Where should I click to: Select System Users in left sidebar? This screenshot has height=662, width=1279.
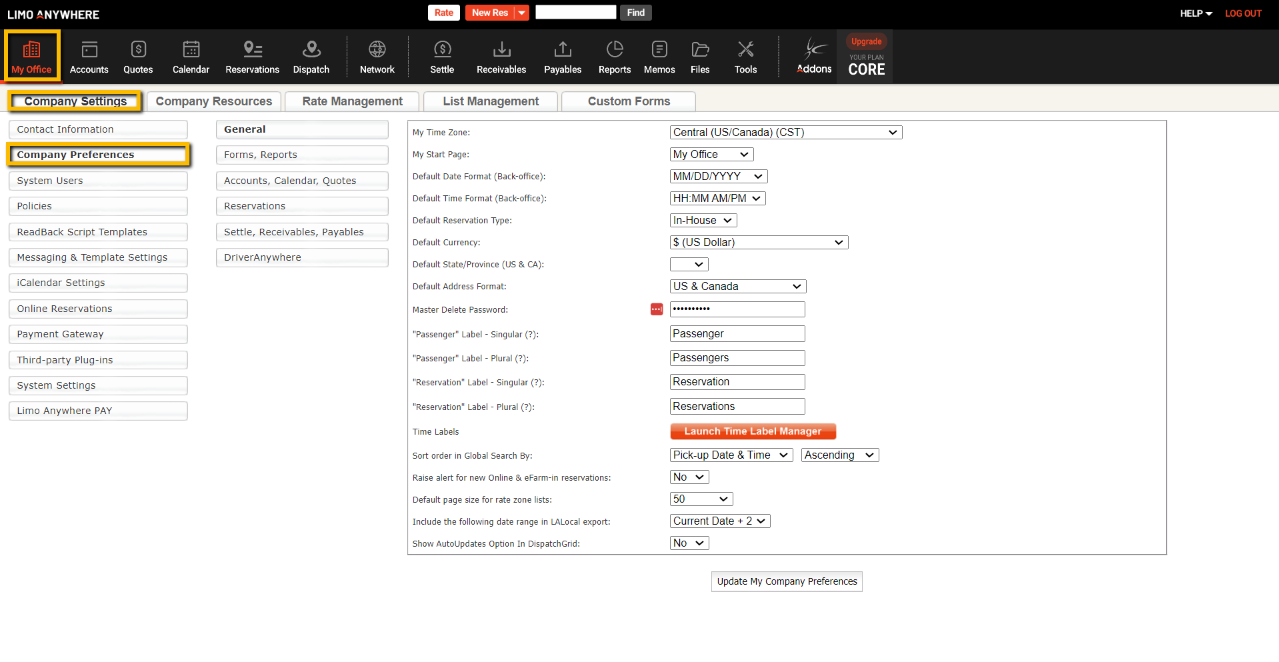tap(98, 181)
